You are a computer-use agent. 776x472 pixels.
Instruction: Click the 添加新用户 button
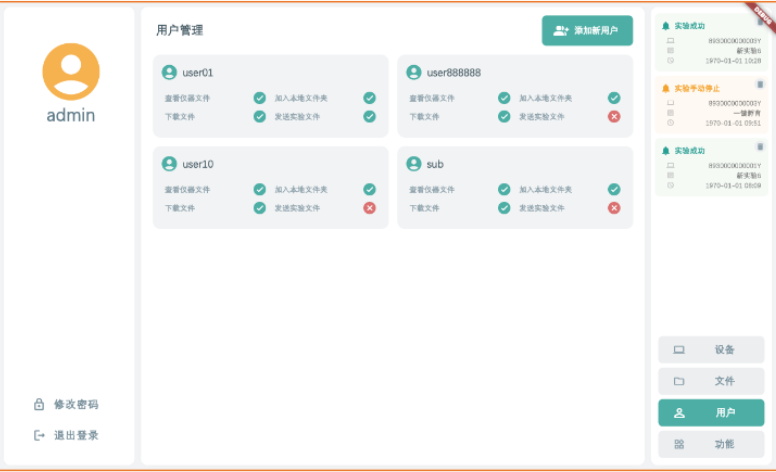pos(587,31)
